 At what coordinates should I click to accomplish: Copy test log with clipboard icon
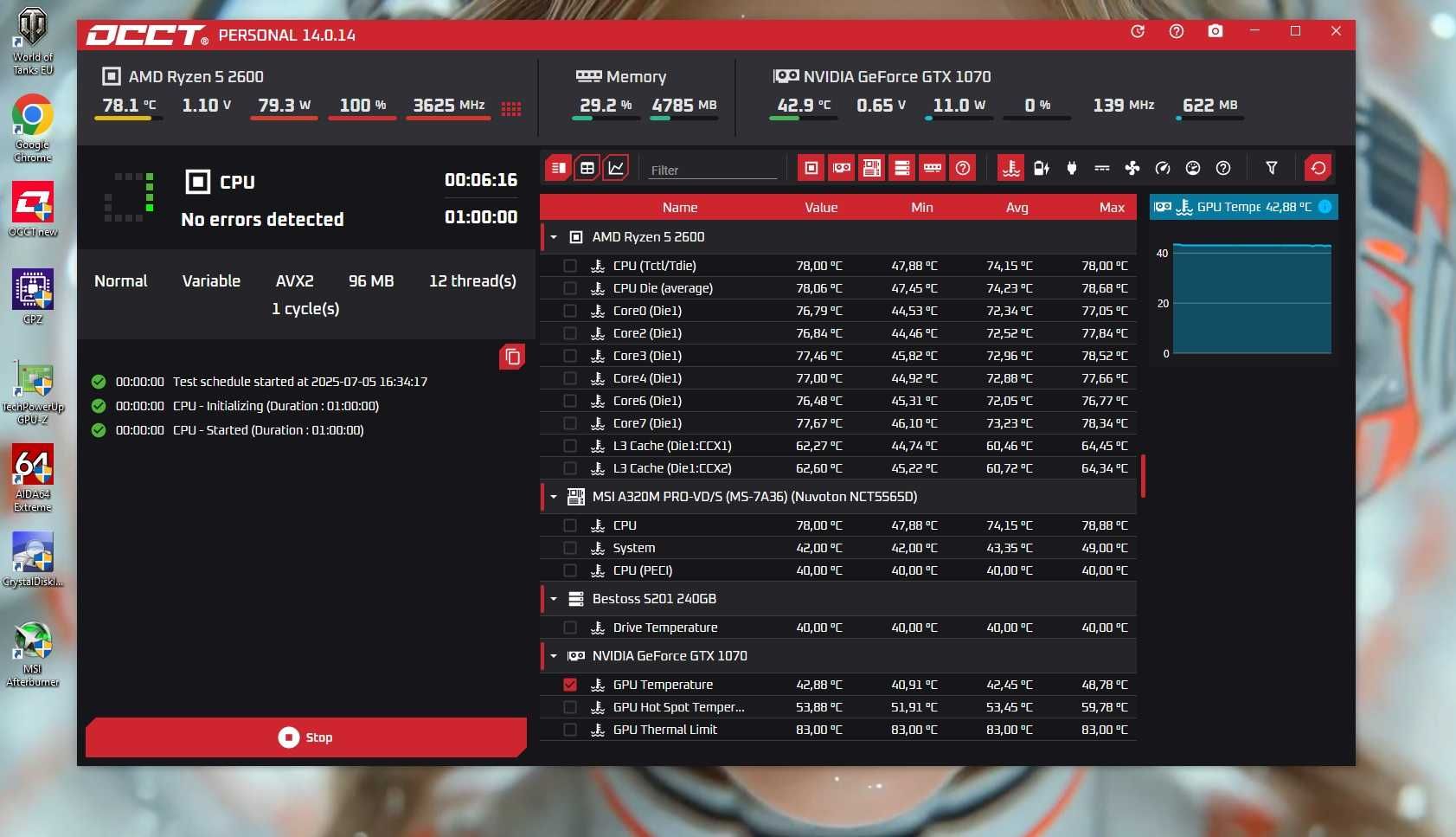512,357
